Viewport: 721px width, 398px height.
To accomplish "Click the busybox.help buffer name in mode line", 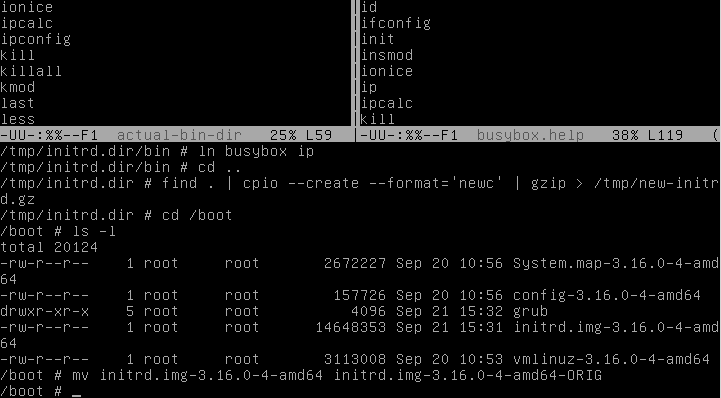I will tap(530, 135).
